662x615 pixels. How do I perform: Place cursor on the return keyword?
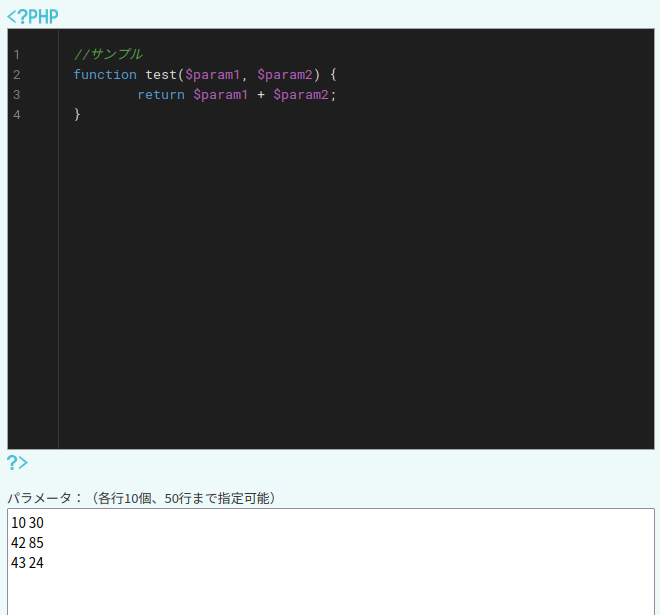coord(160,95)
